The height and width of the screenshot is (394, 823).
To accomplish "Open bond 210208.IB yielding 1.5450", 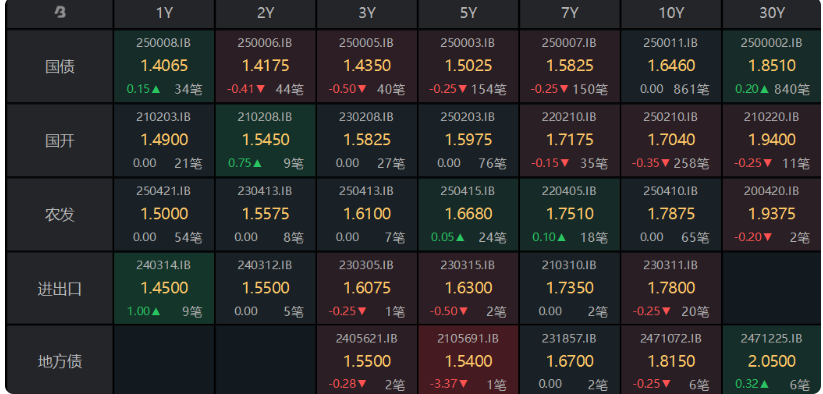I will [x=266, y=141].
